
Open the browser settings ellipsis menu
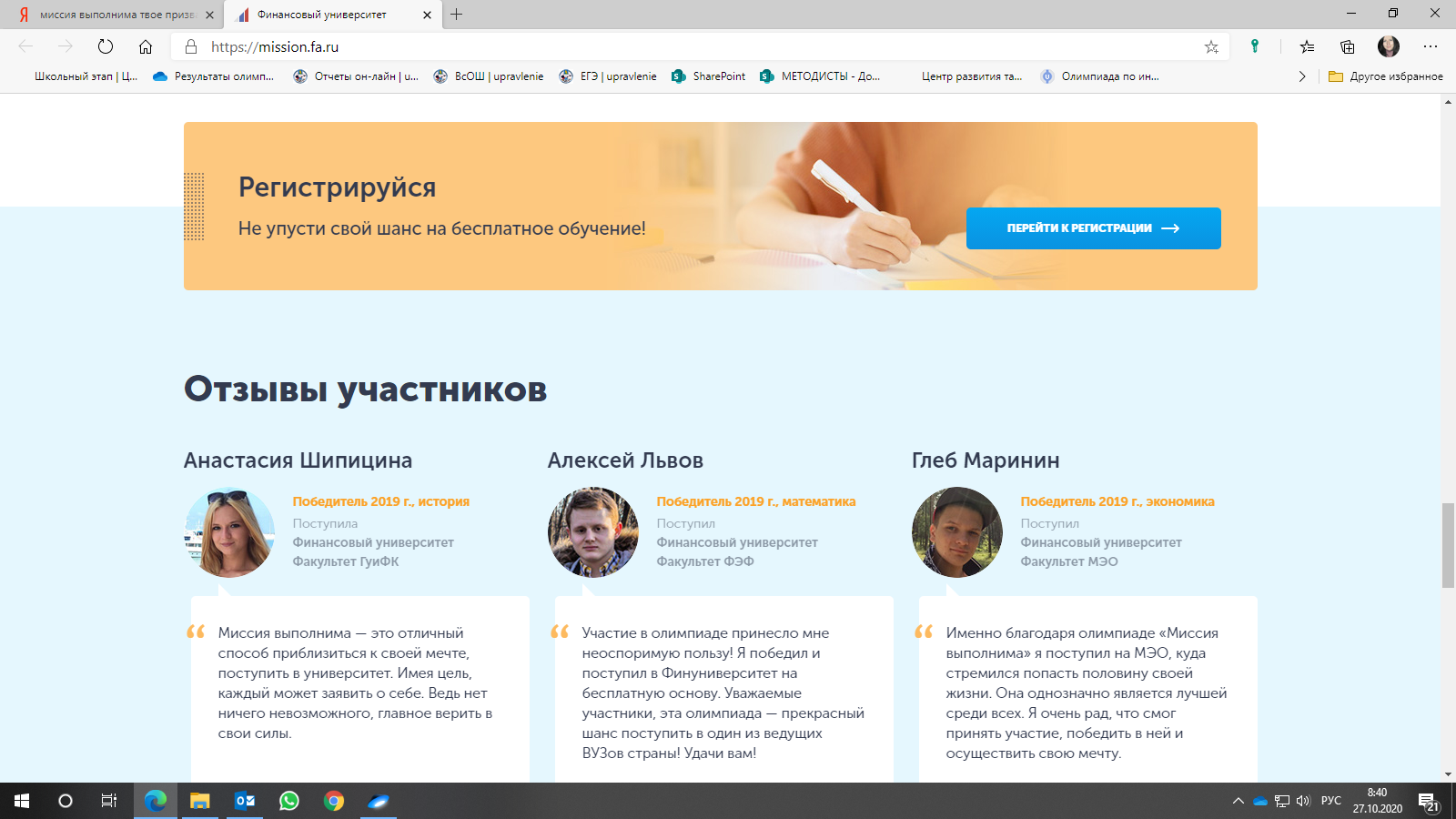1431,46
